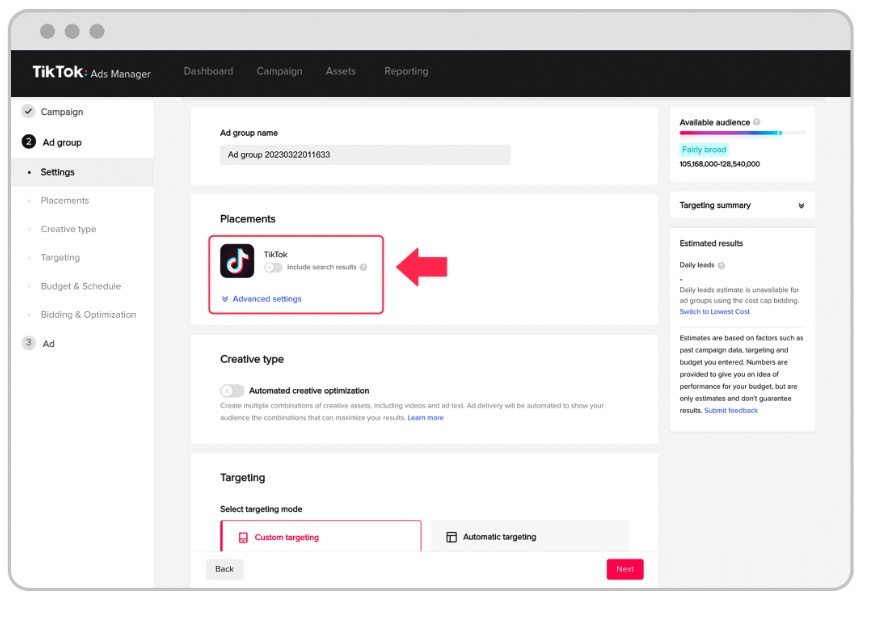Click the Ad group name input field

click(x=365, y=155)
